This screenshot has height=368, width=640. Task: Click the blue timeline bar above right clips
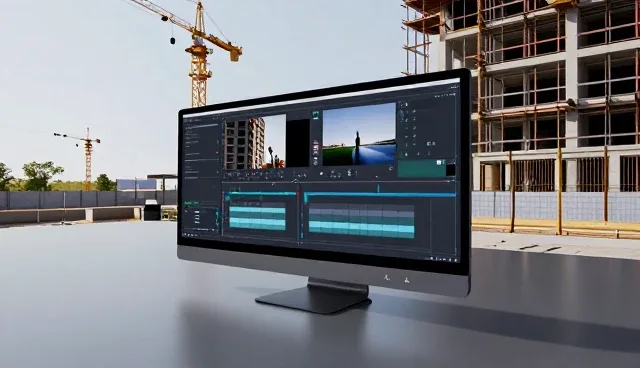[380, 195]
